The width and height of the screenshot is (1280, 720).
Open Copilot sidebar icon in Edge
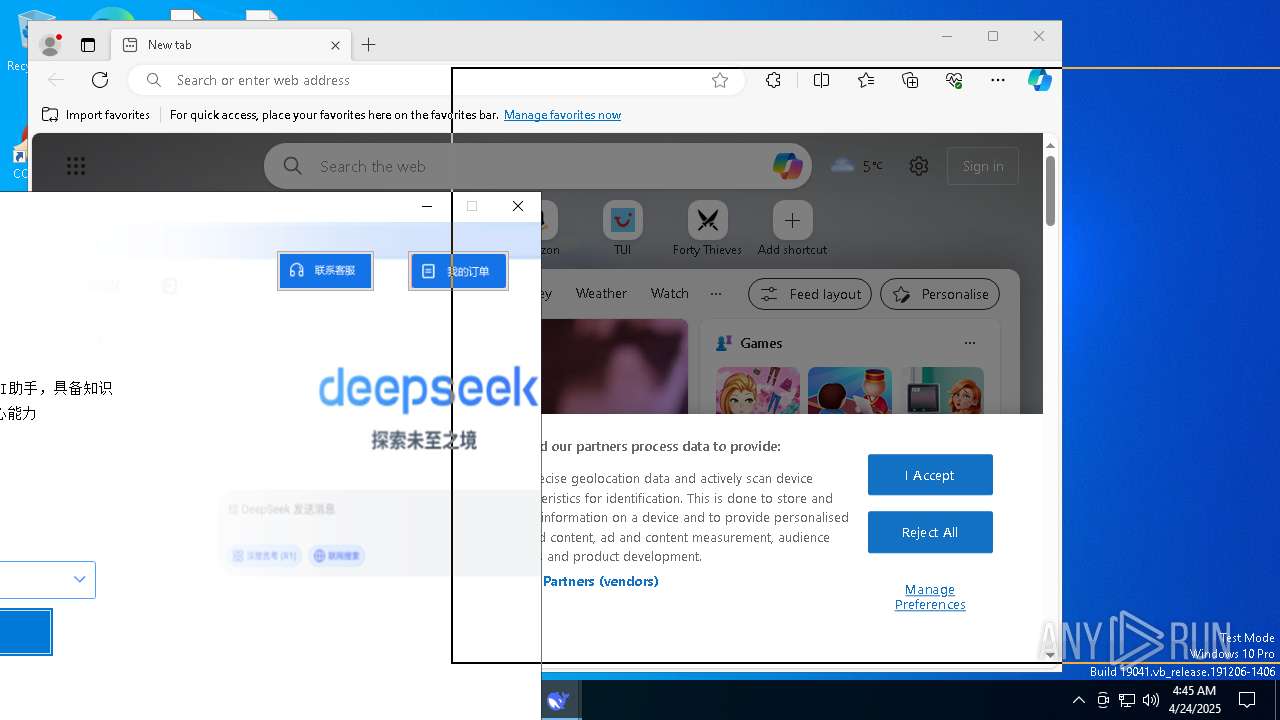point(1040,80)
